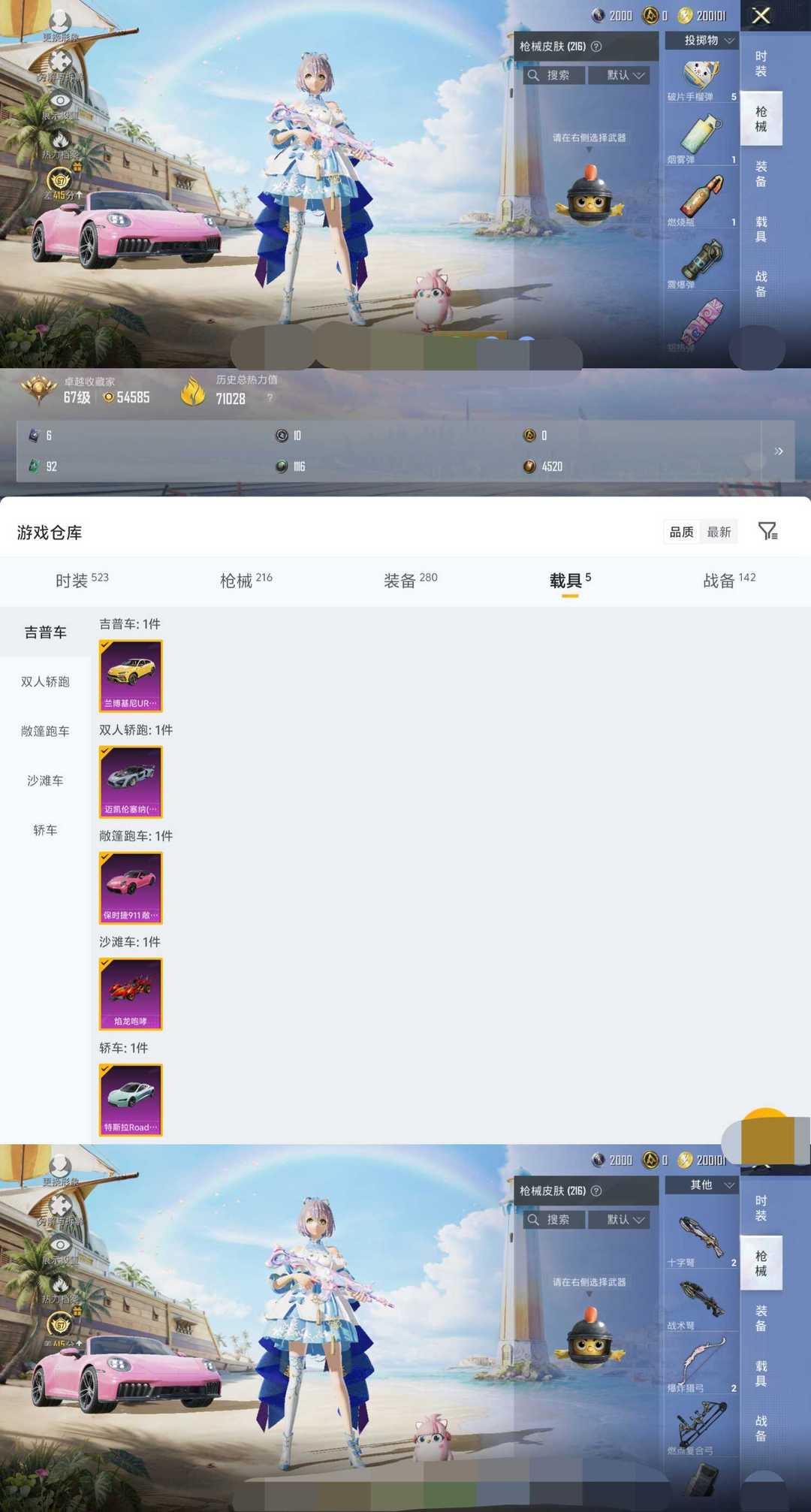Tap the gold coin 200101 icon in upper screenshot
The height and width of the screenshot is (1512, 811).
[x=685, y=16]
